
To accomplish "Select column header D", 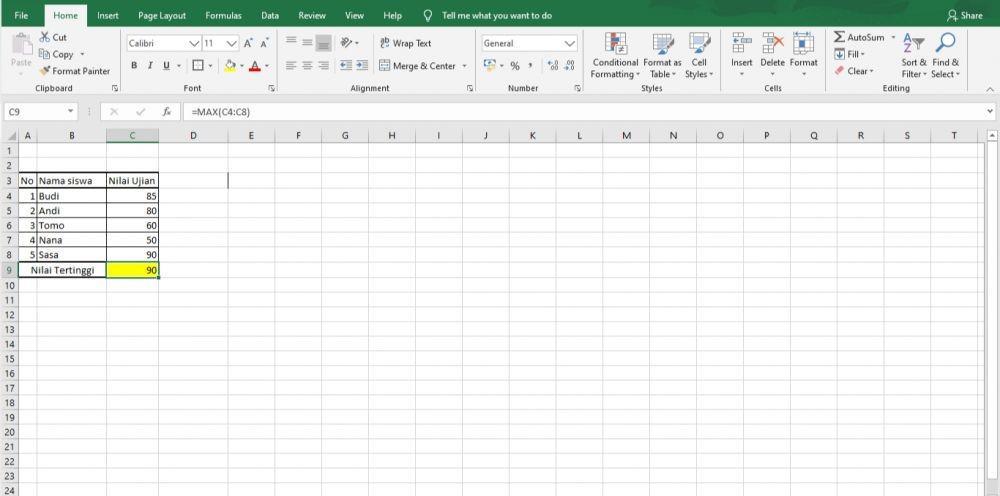I will (193, 135).
